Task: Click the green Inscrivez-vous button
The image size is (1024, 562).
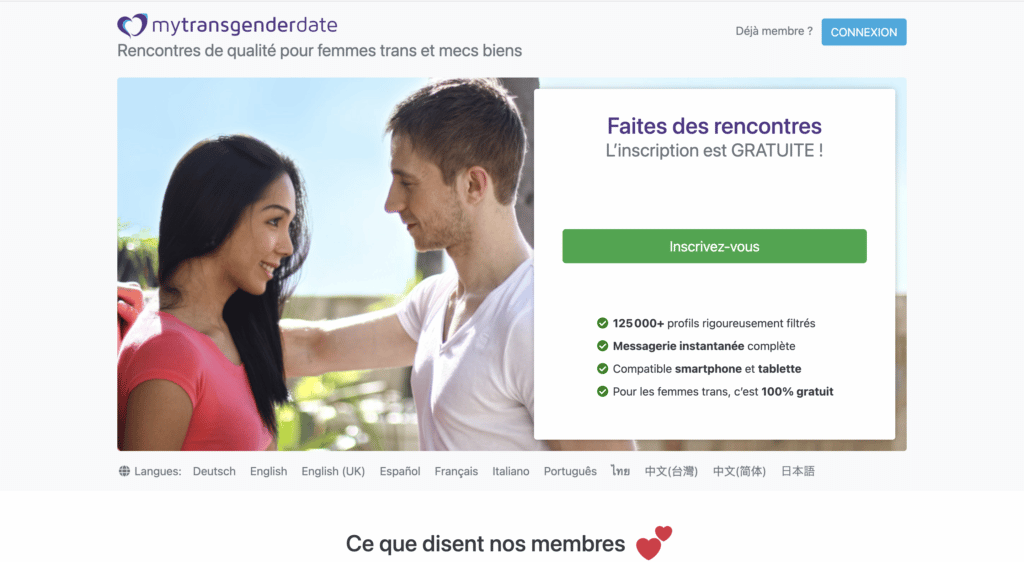Action: pyautogui.click(x=714, y=246)
